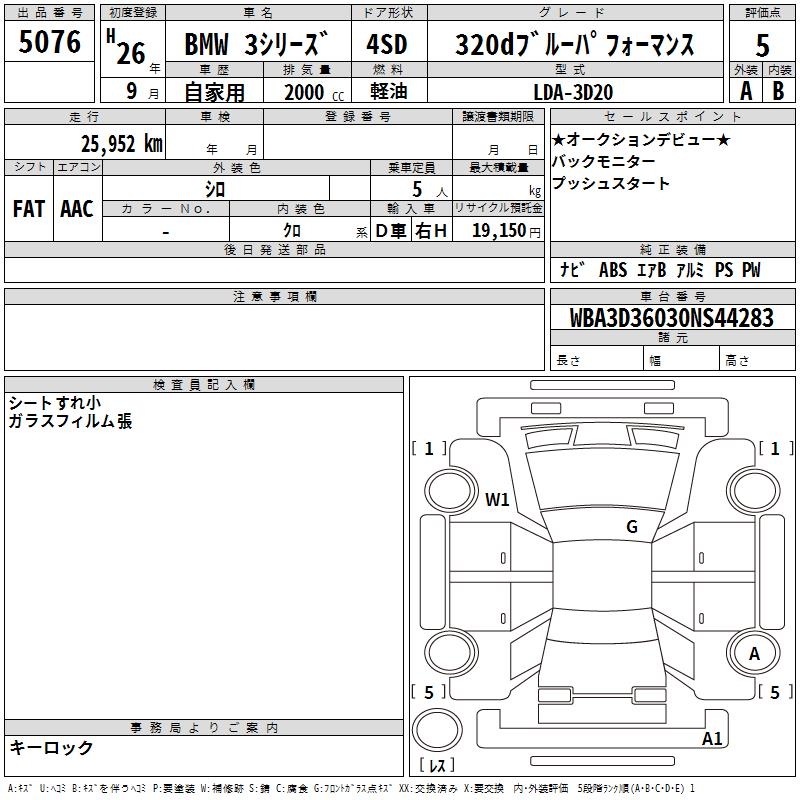Click the model code LDA-3D20
Screen dimensions: 800x800
[573, 92]
